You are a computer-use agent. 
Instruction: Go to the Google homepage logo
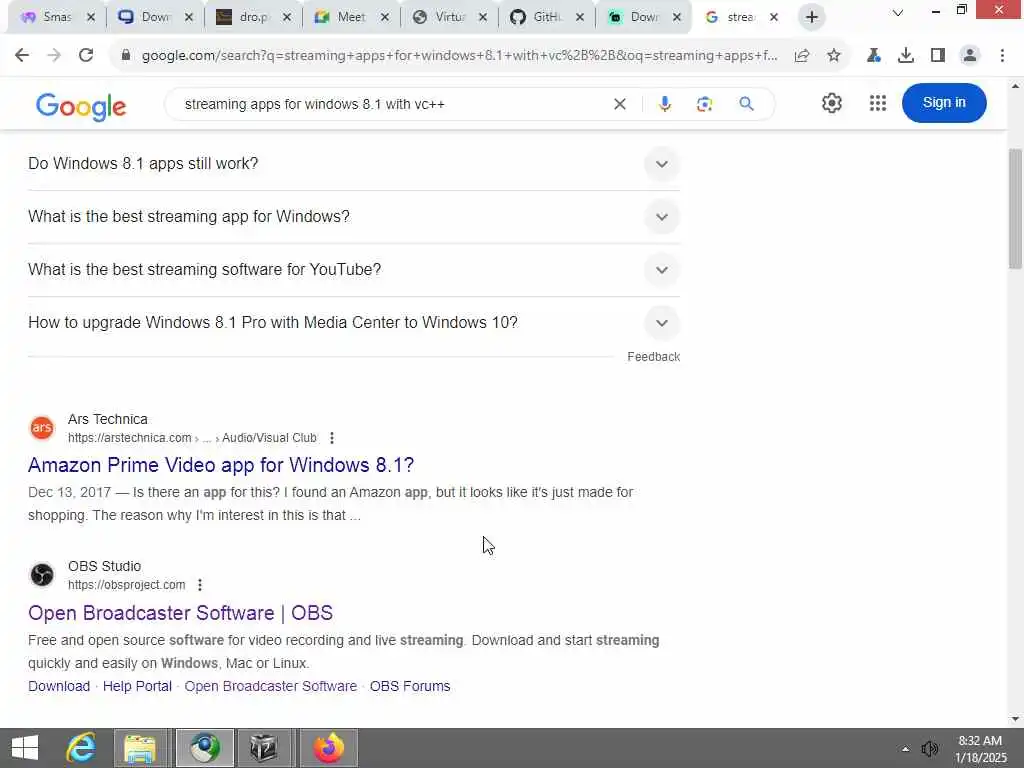[x=81, y=106]
